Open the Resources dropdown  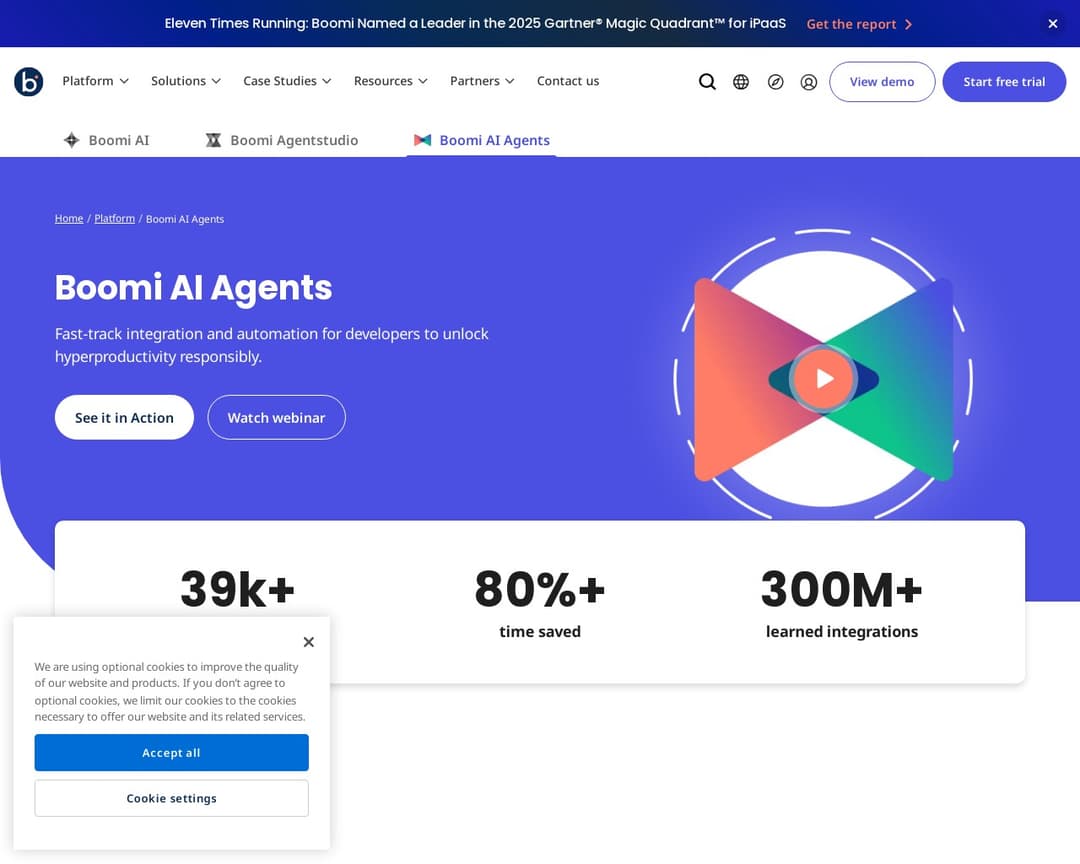(x=390, y=81)
